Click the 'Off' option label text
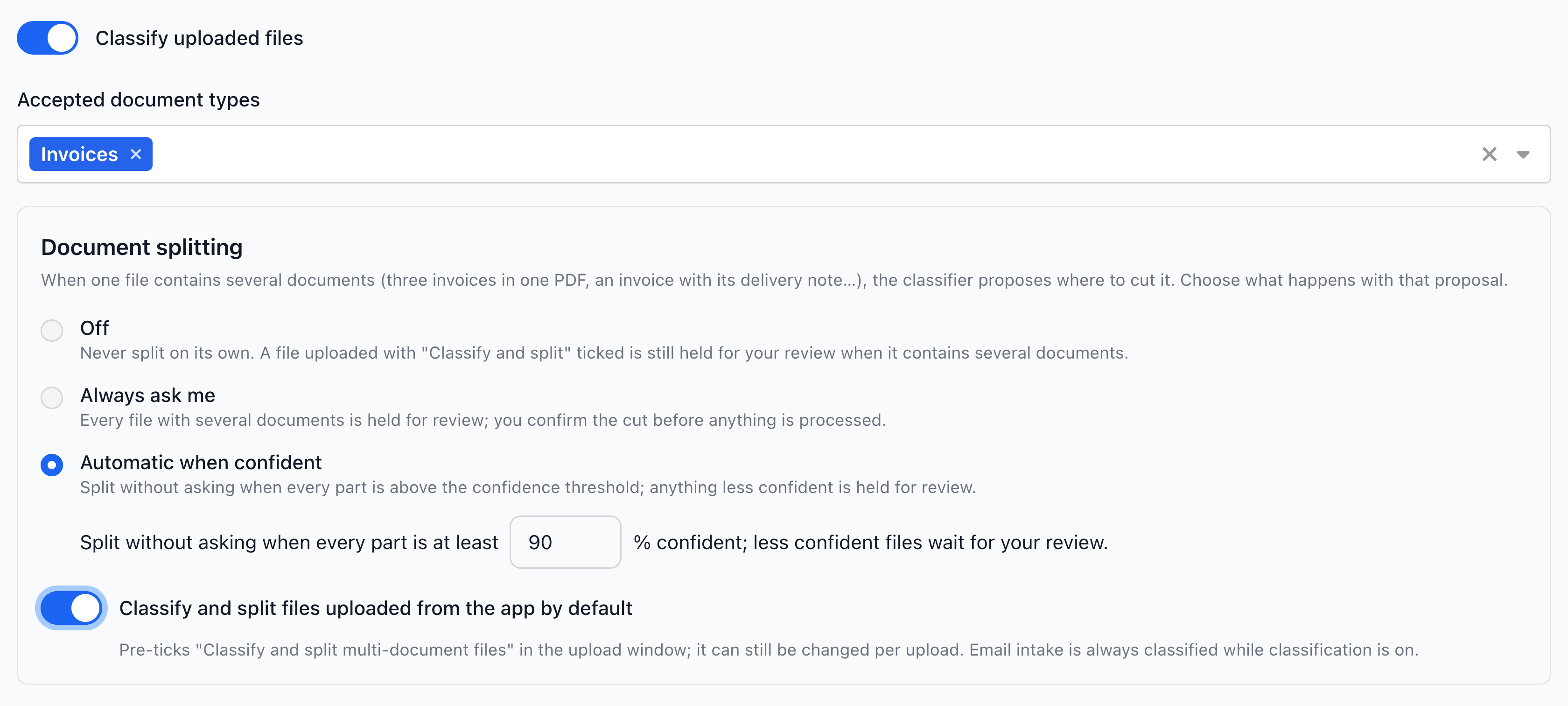The image size is (1568, 706). (x=94, y=328)
